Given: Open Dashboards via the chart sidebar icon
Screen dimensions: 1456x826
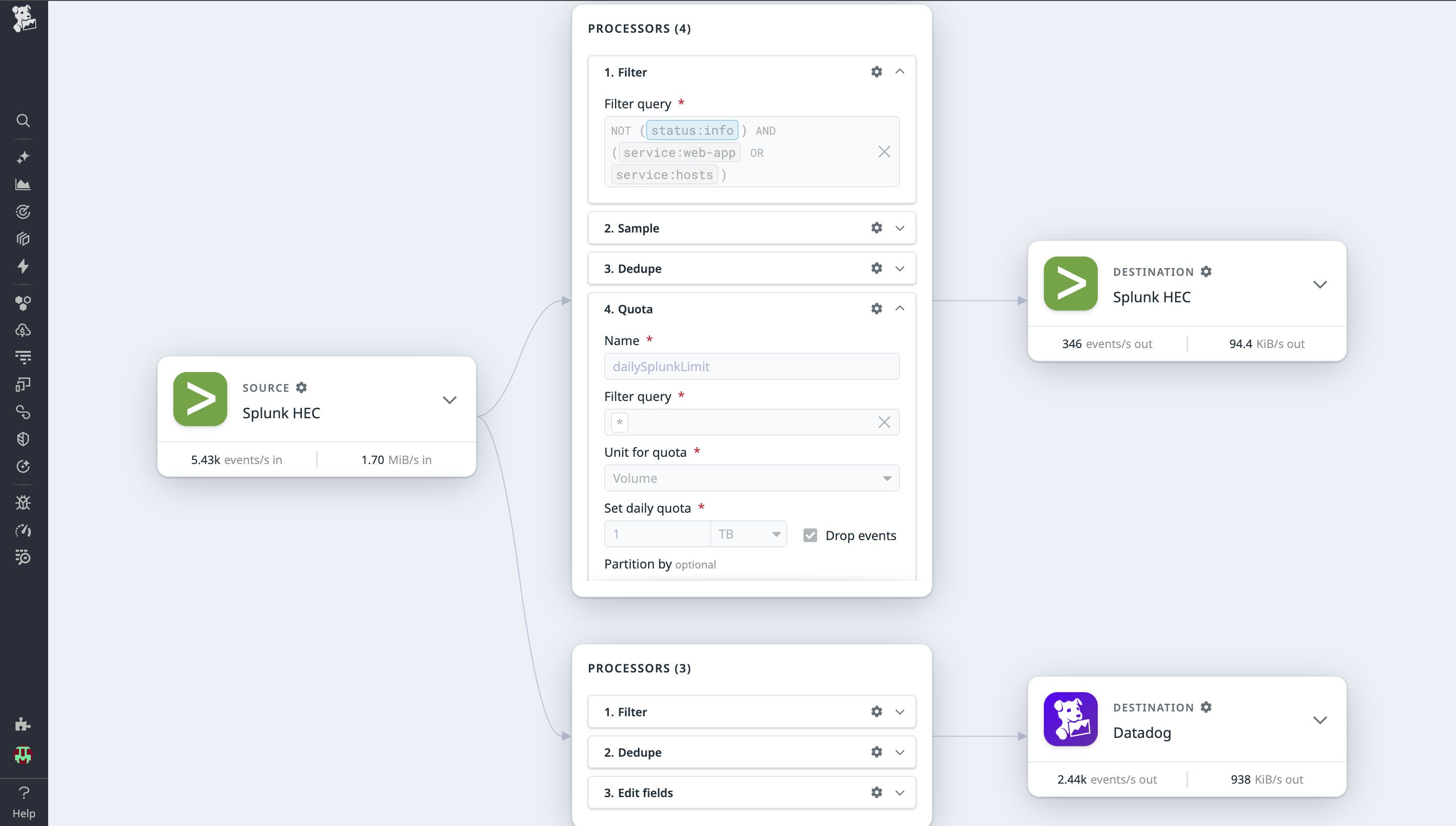Looking at the screenshot, I should 23,184.
